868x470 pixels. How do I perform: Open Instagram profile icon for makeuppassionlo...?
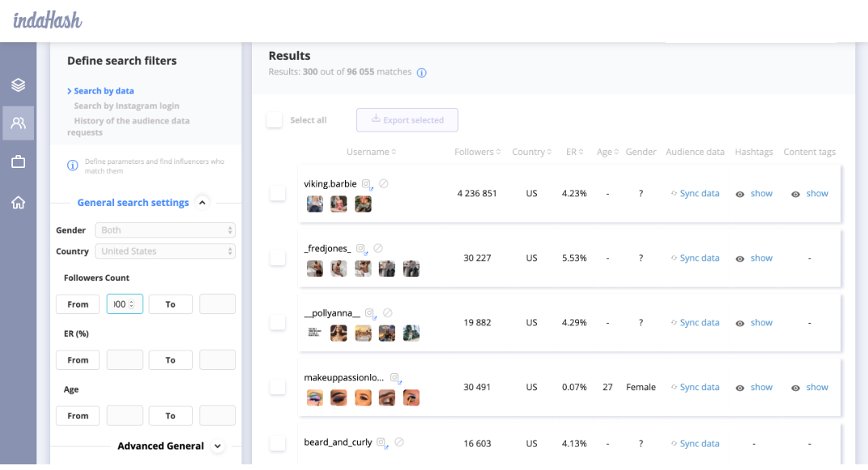coord(395,378)
